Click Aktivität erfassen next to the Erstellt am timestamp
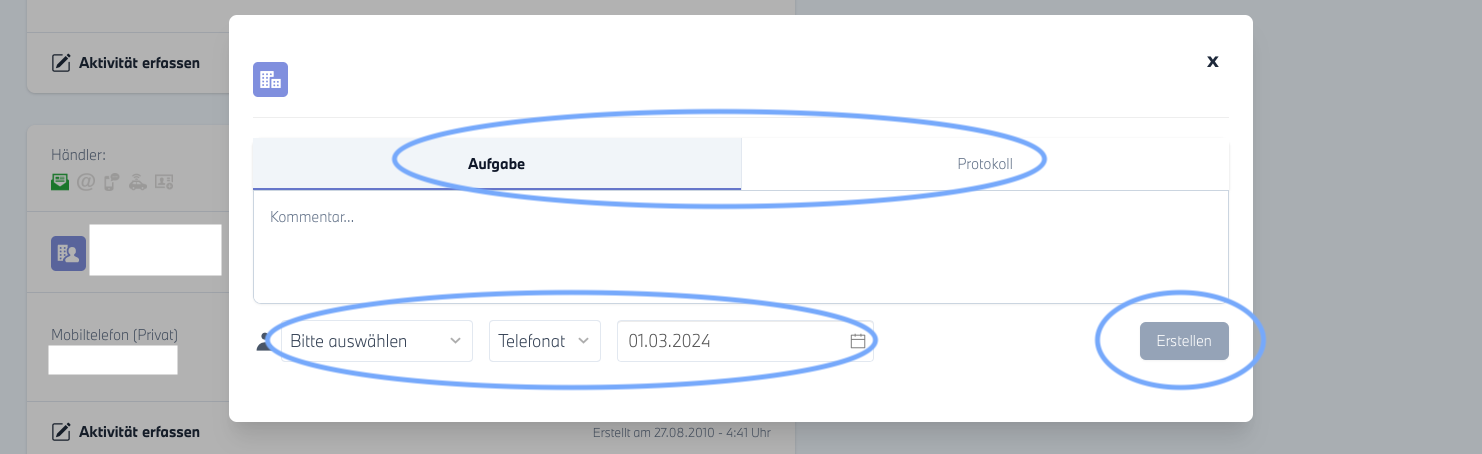 [x=139, y=432]
